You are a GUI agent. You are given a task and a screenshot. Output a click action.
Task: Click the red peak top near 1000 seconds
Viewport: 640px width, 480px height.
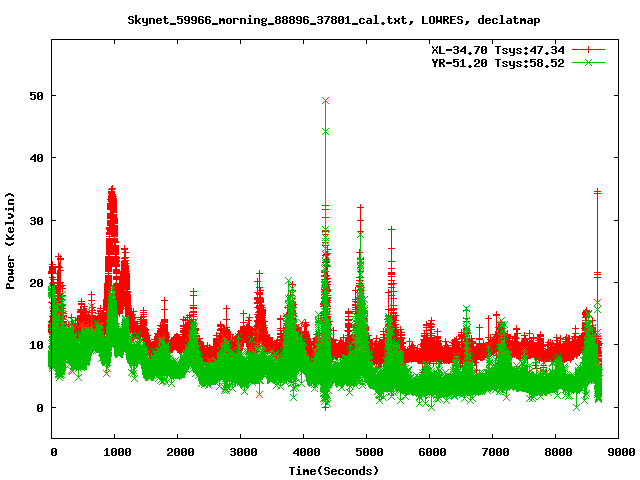pyautogui.click(x=112, y=189)
